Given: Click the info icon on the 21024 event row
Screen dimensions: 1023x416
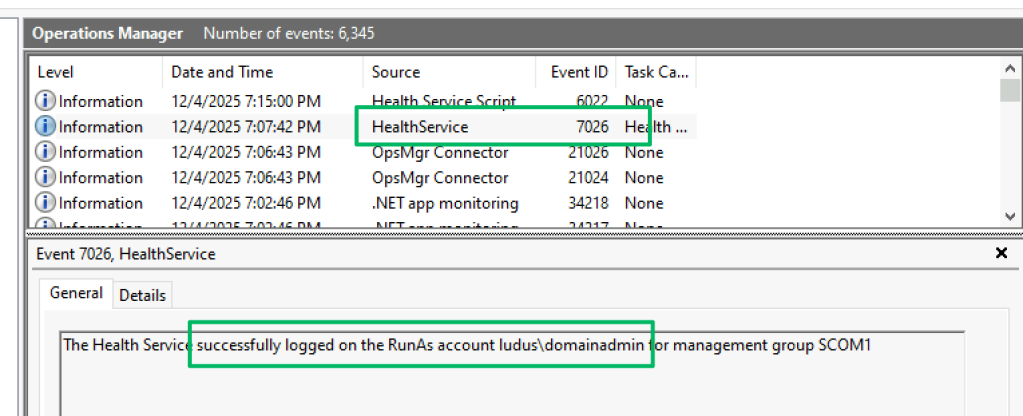Looking at the screenshot, I should (46, 178).
